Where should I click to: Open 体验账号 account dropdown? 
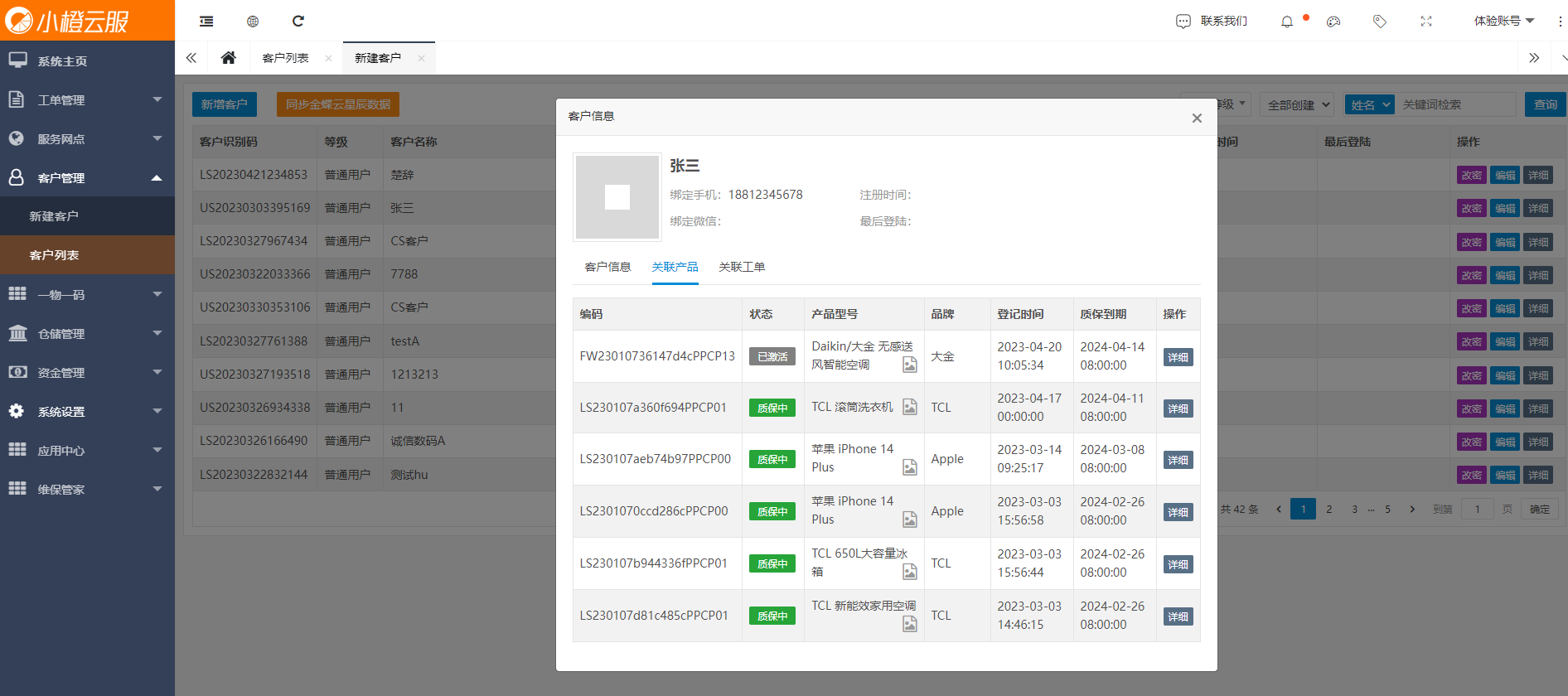1503,21
